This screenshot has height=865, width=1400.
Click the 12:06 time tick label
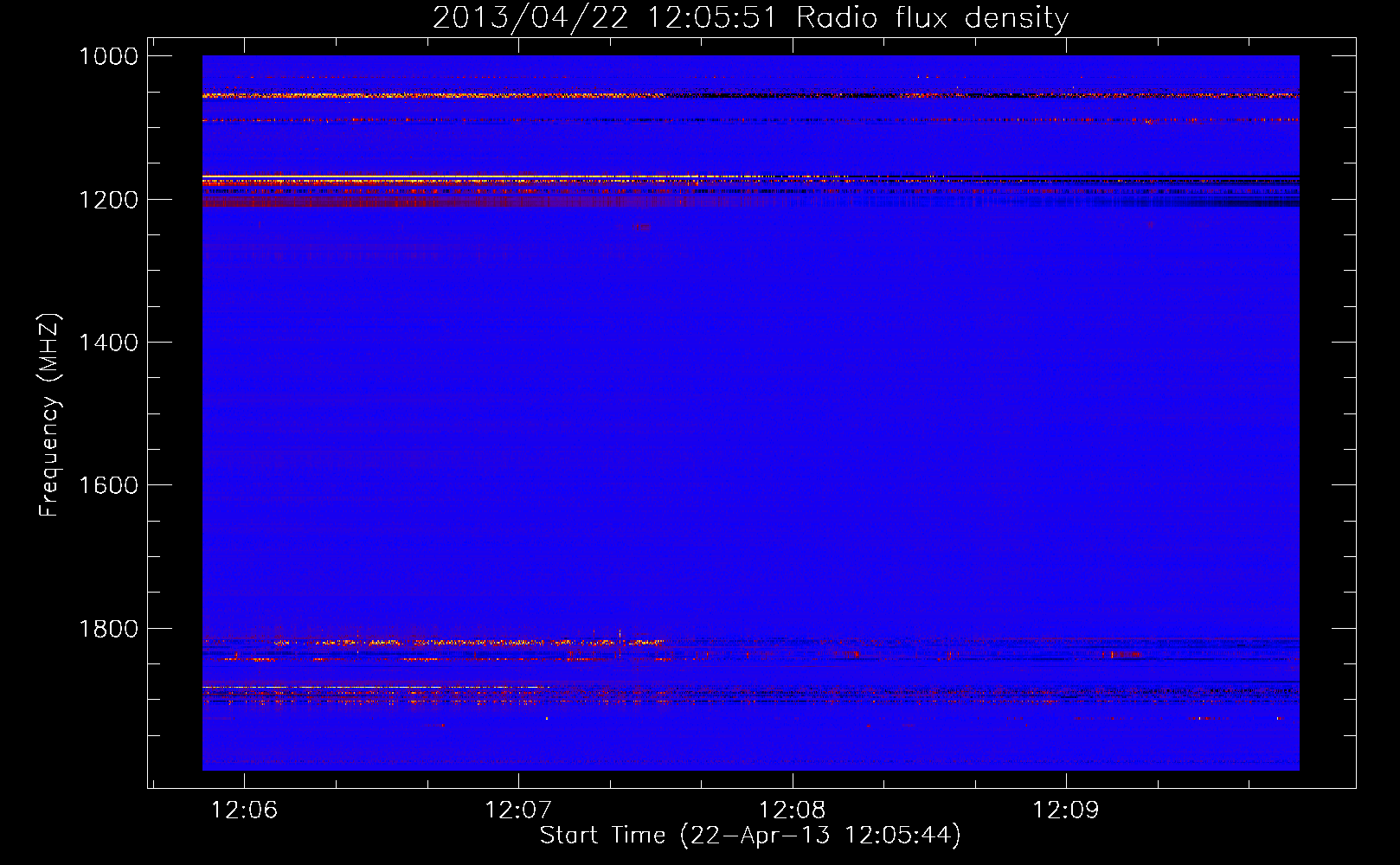click(x=245, y=811)
